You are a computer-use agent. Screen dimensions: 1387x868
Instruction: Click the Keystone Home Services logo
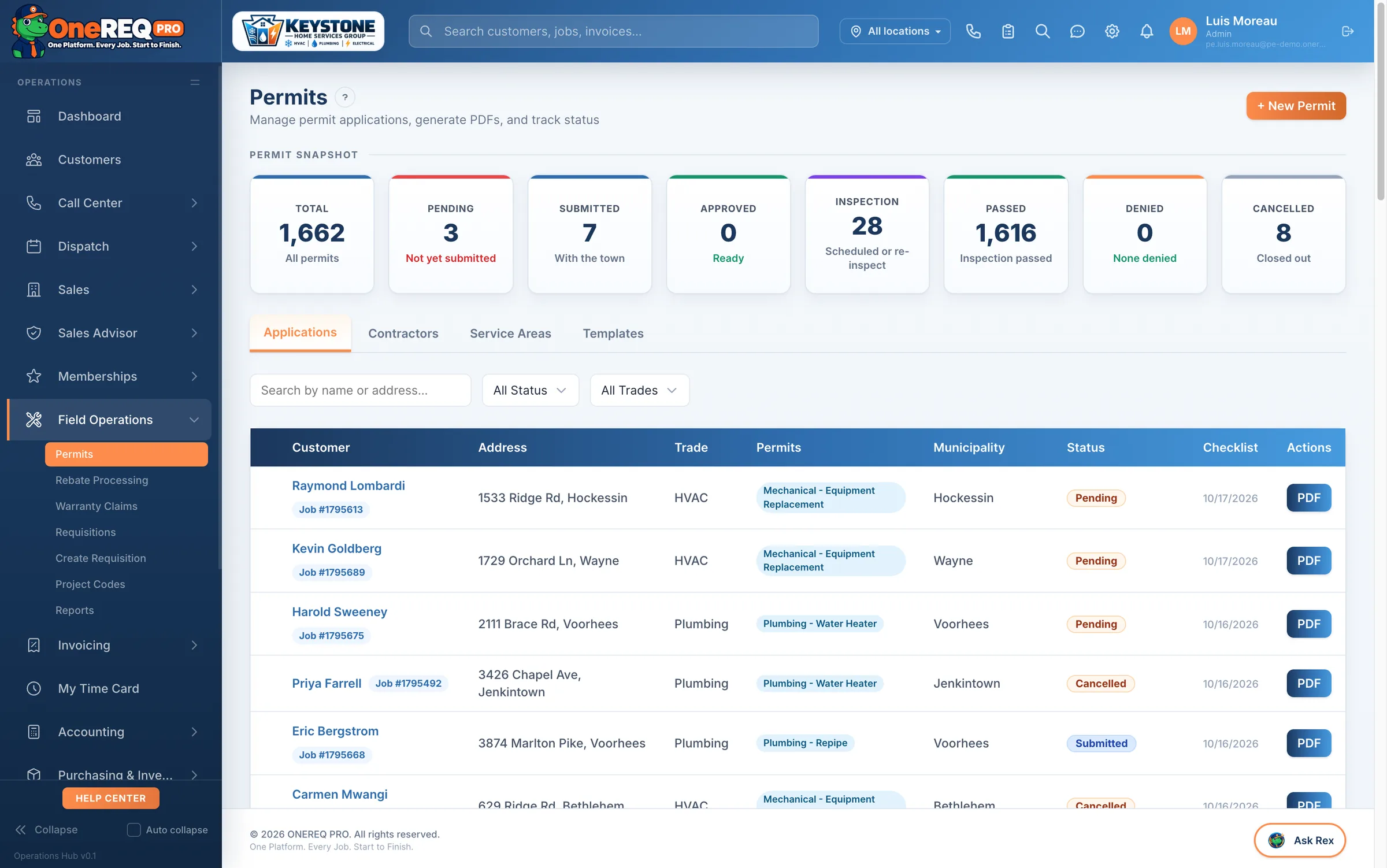point(308,31)
